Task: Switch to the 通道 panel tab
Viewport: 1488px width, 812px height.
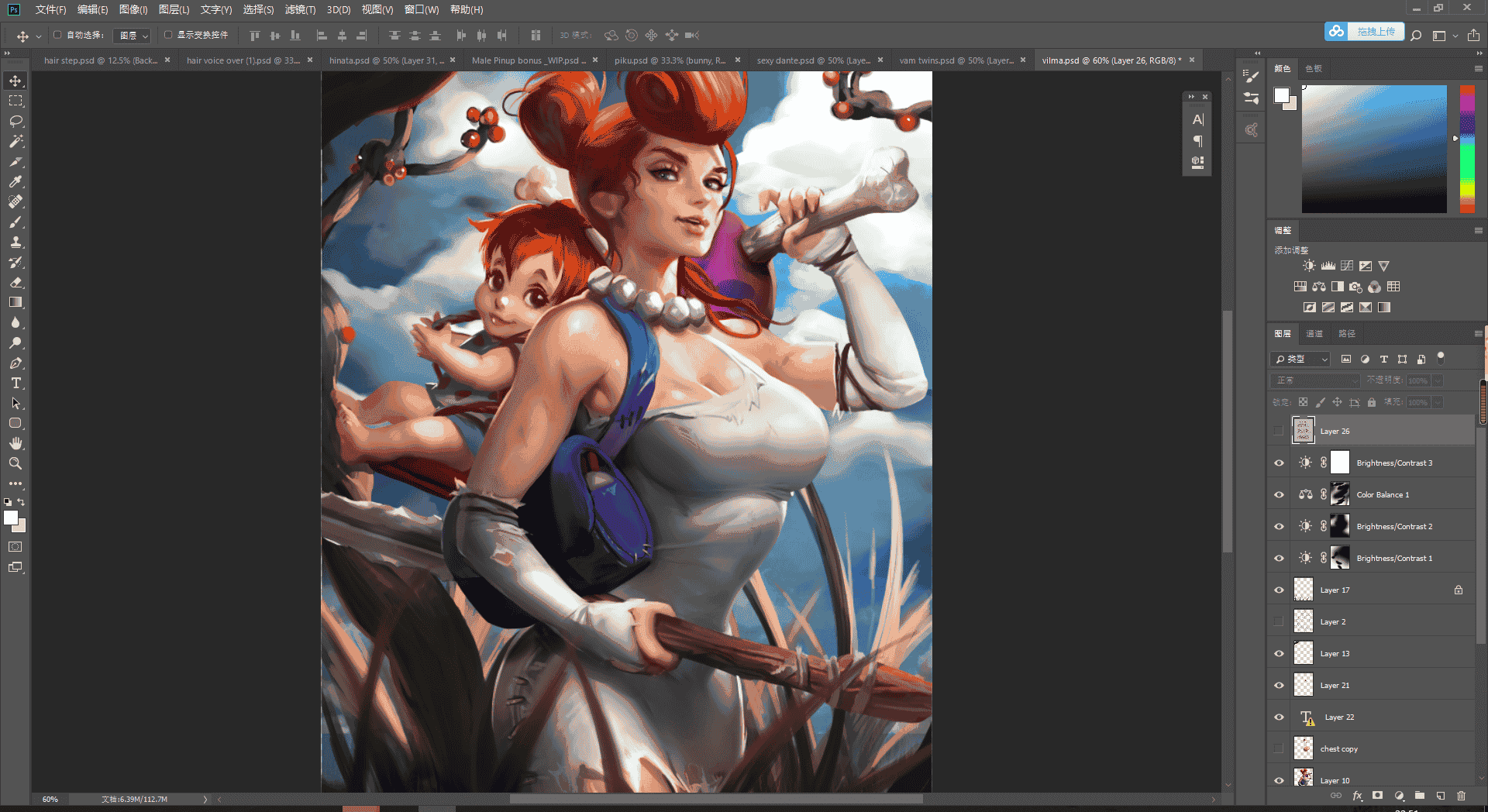Action: pyautogui.click(x=1314, y=334)
